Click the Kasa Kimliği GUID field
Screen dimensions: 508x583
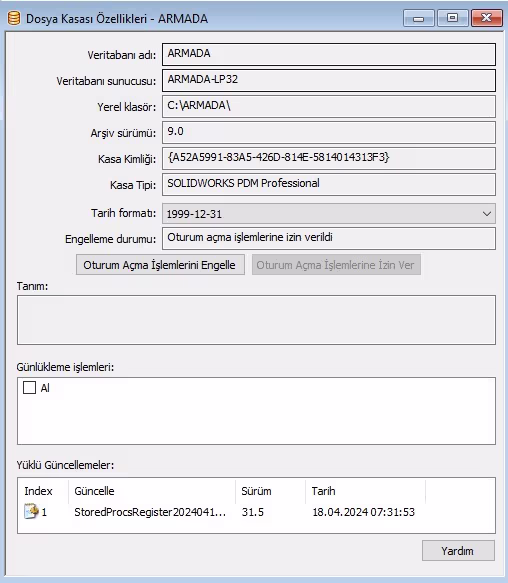pyautogui.click(x=329, y=158)
